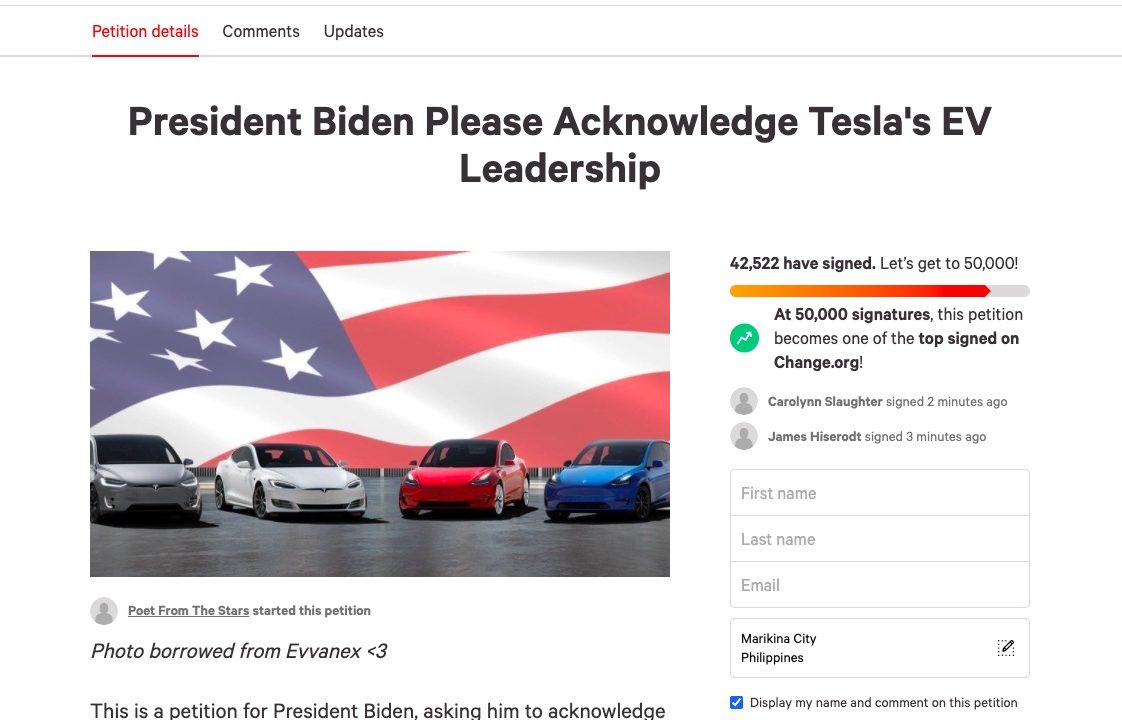Switch to the Comments tab
The height and width of the screenshot is (720, 1122).
click(260, 31)
